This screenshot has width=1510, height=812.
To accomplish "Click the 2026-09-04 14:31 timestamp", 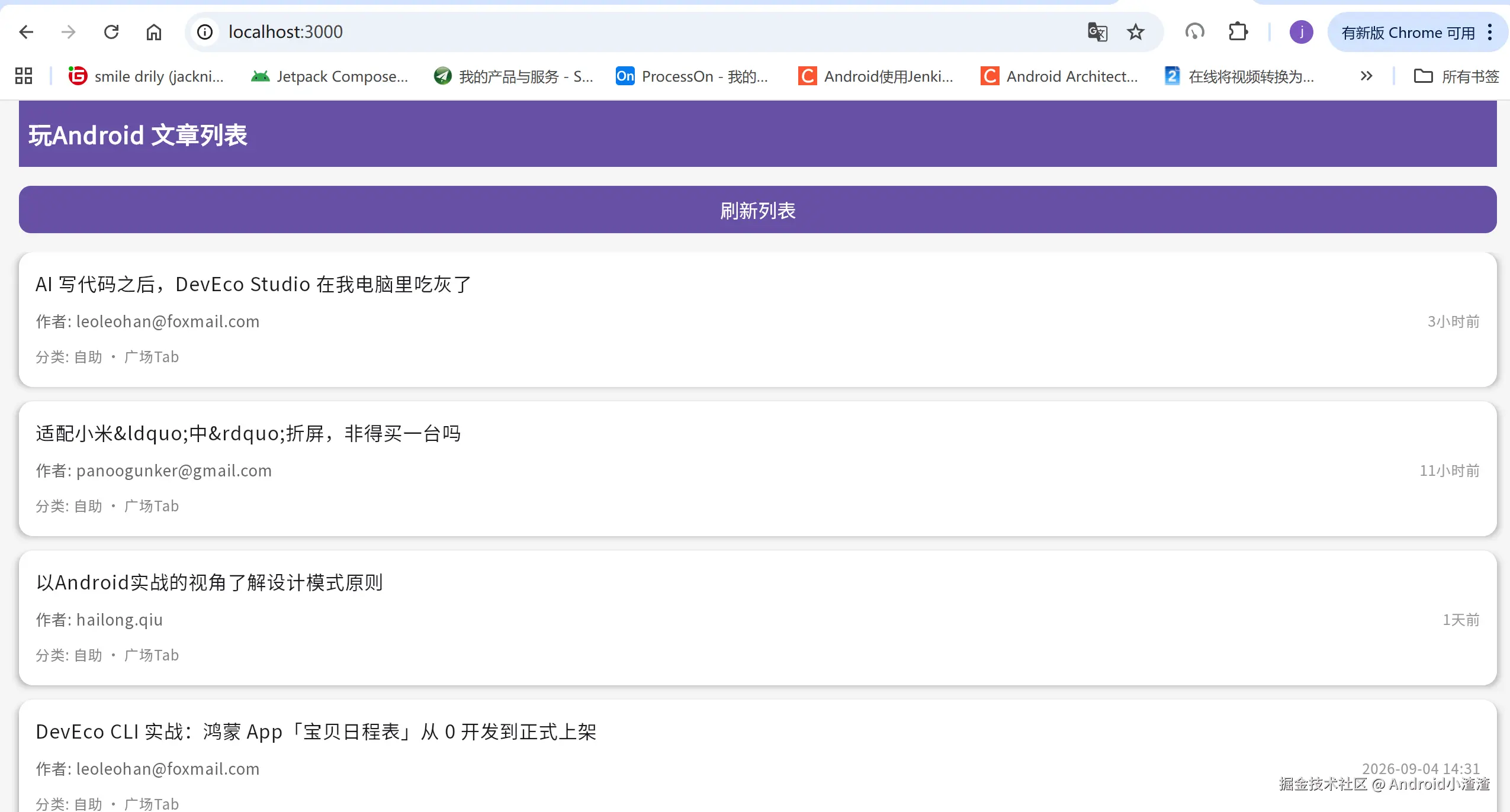I will [x=1421, y=768].
